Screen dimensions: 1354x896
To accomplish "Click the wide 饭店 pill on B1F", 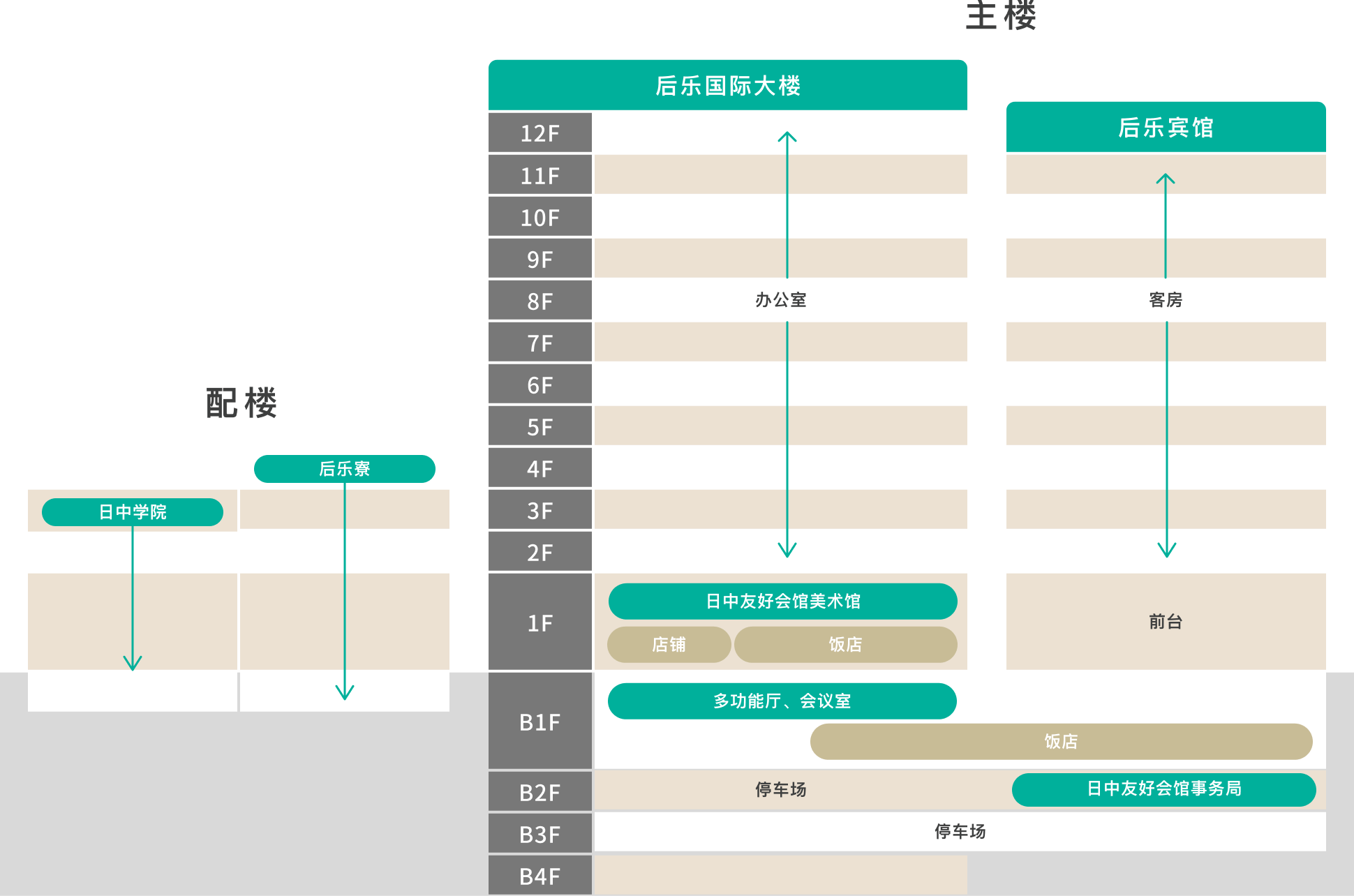I will [1061, 742].
